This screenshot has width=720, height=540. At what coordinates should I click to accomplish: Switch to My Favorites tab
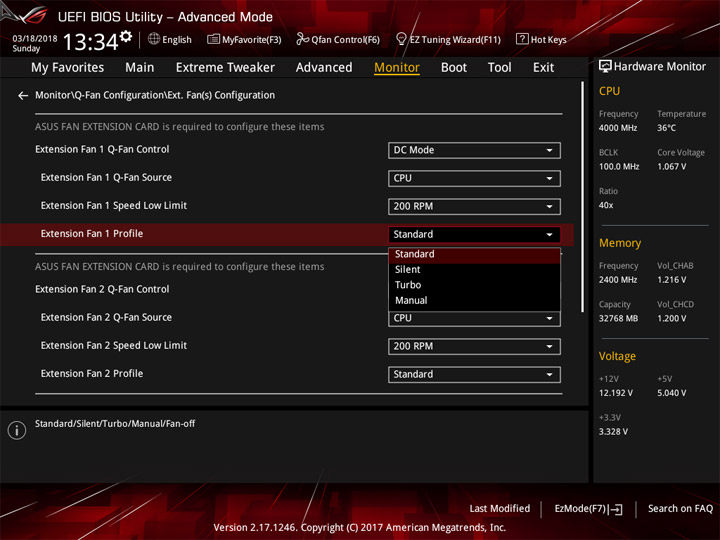point(68,68)
